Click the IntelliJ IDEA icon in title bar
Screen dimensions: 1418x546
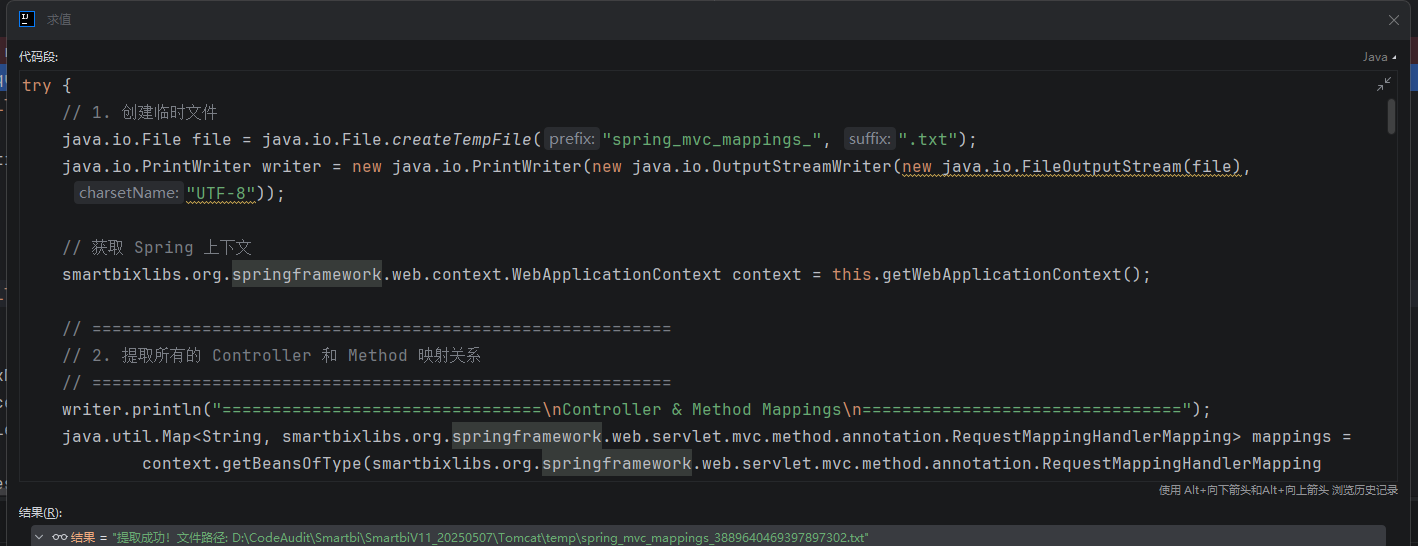[x=27, y=19]
